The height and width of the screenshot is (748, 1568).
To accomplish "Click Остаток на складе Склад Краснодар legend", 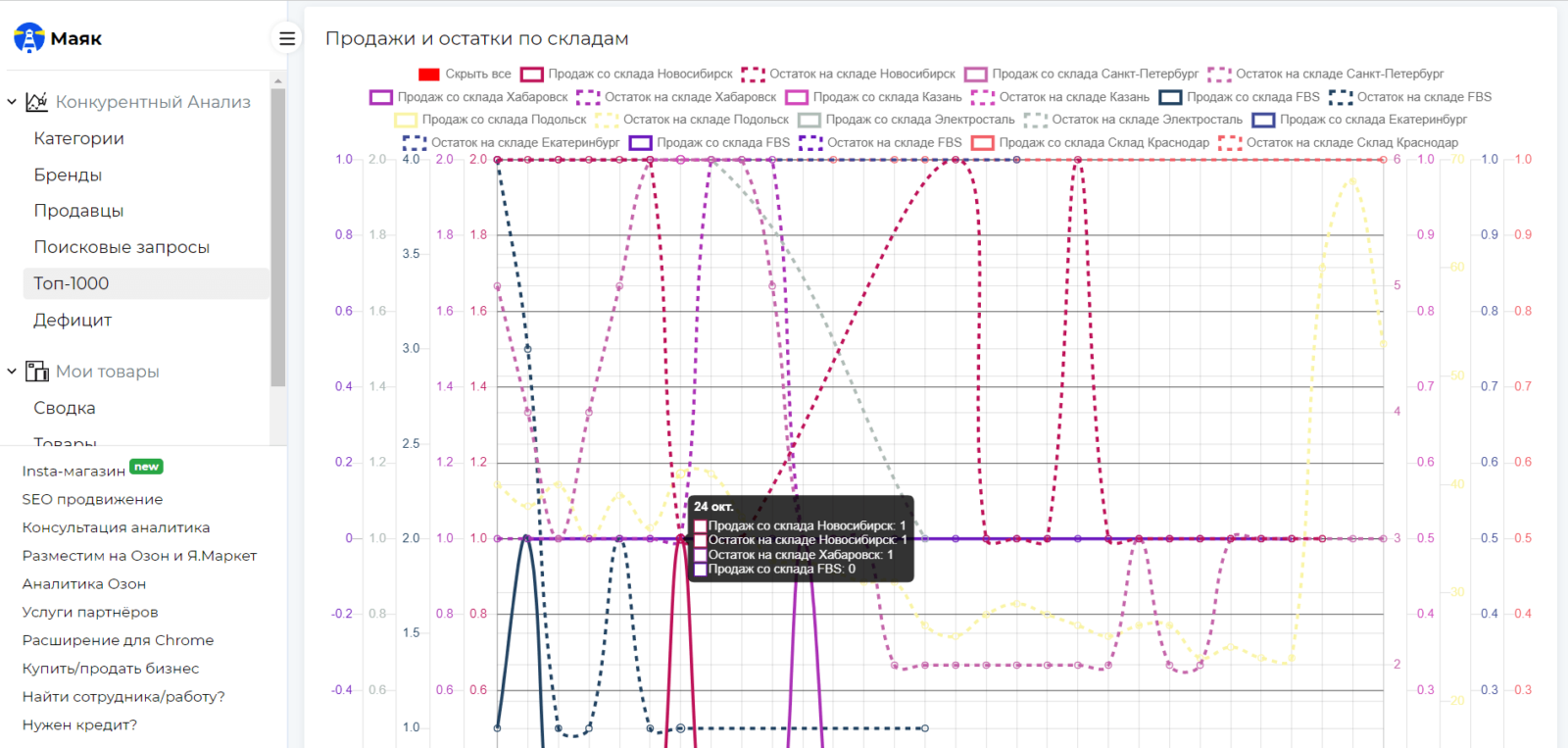I will coord(1338,142).
